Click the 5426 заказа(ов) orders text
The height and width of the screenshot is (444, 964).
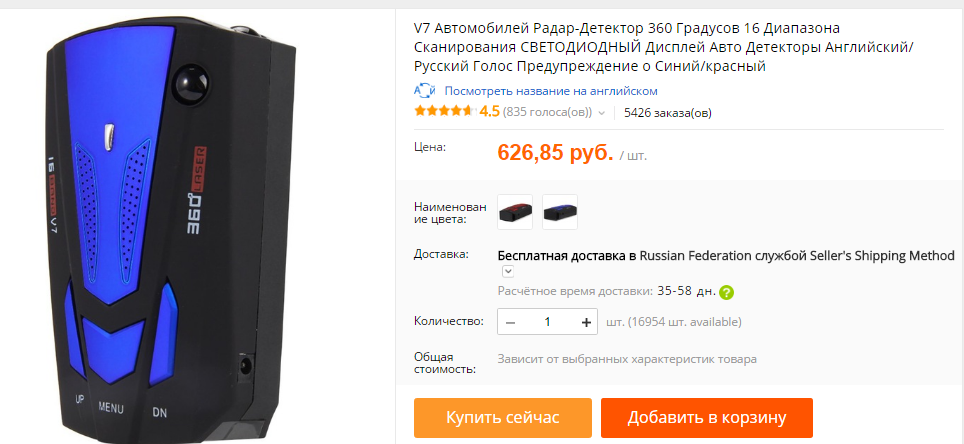coord(668,113)
